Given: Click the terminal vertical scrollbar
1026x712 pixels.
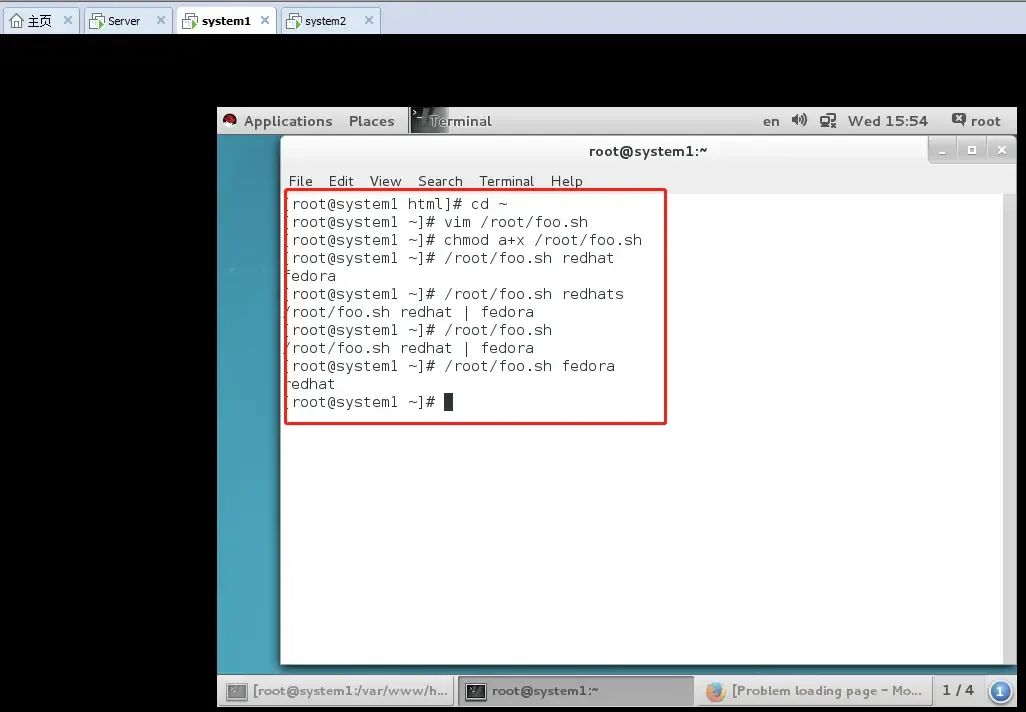Looking at the screenshot, I should (1009, 429).
